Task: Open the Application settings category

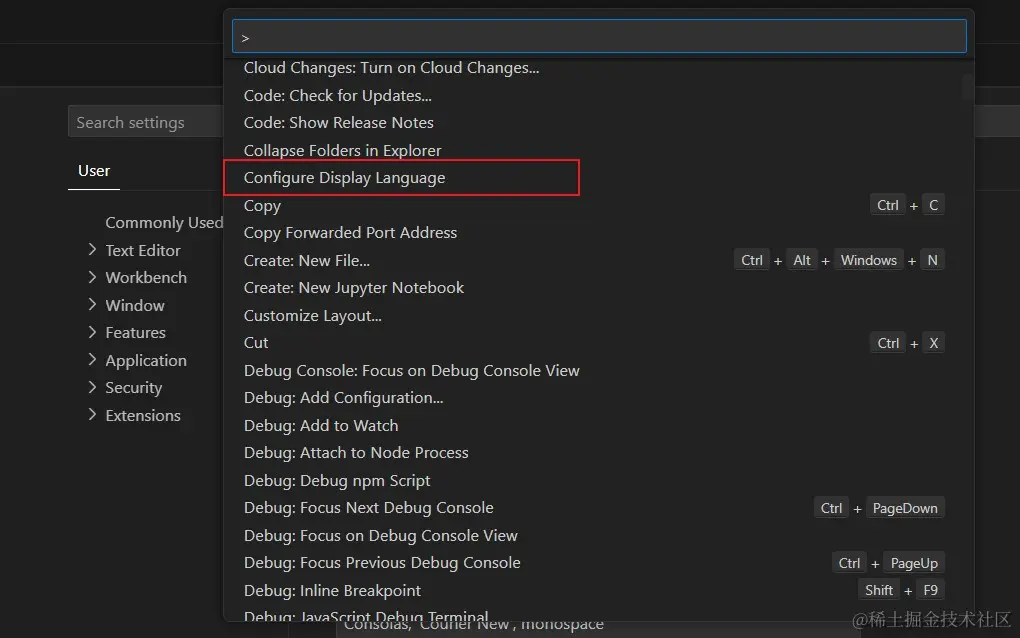Action: click(x=146, y=360)
